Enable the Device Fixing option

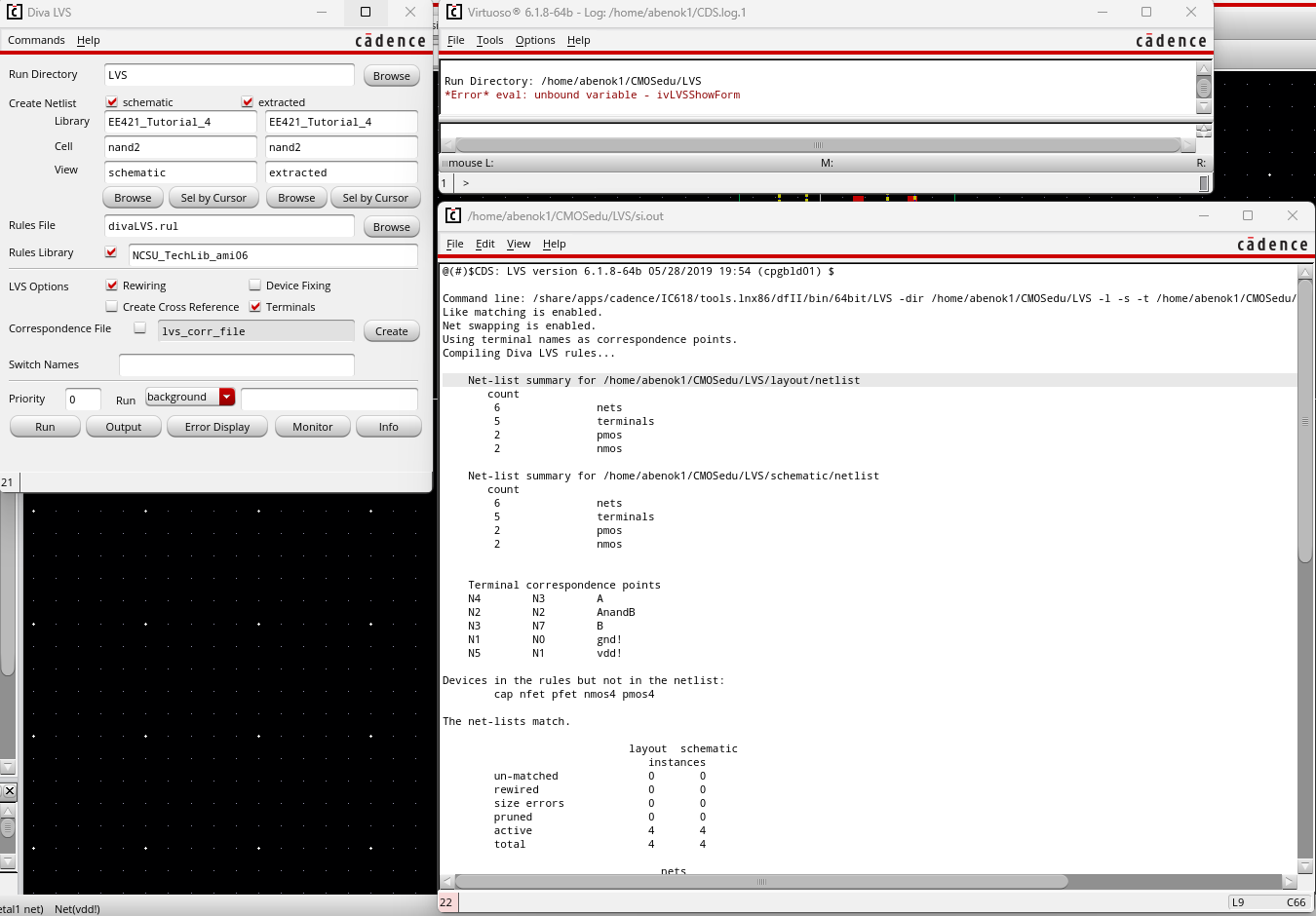tap(255, 286)
